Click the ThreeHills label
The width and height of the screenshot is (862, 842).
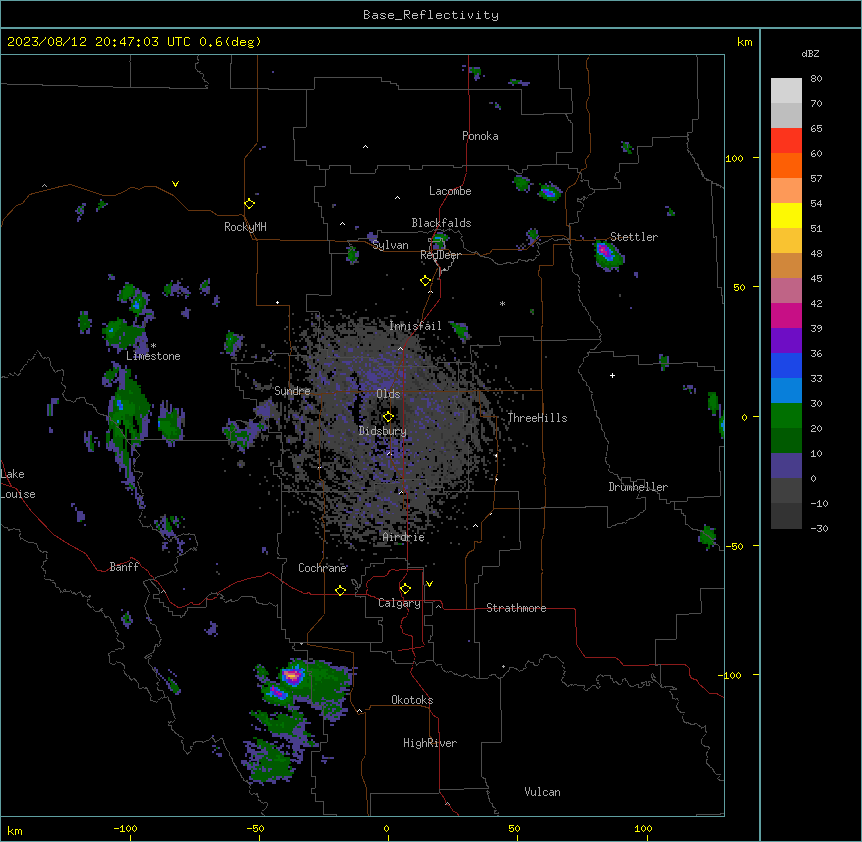click(537, 418)
